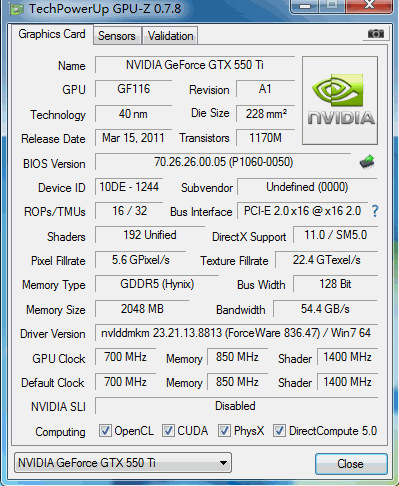Screen dimensions: 399x486
Task: Click the GPU-Z title bar app icon
Action: click(x=17, y=9)
